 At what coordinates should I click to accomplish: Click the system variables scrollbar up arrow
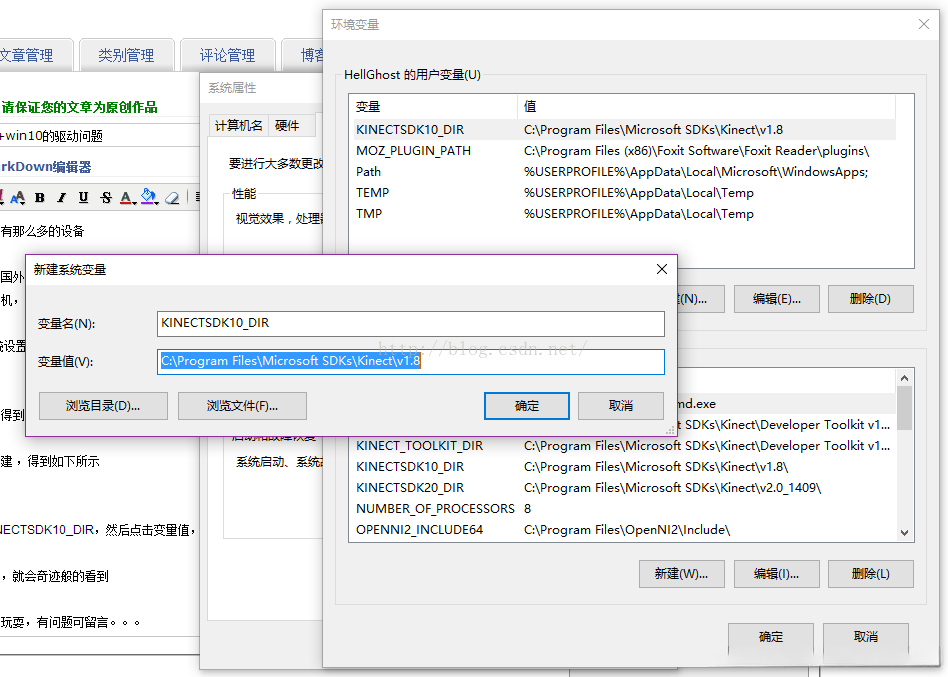(x=904, y=378)
